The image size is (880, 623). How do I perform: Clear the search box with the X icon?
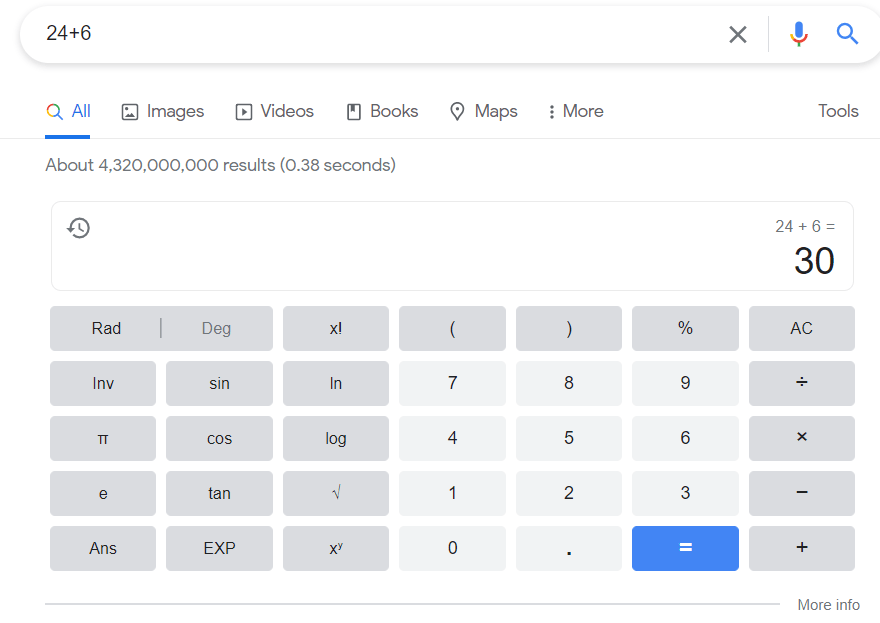click(737, 33)
